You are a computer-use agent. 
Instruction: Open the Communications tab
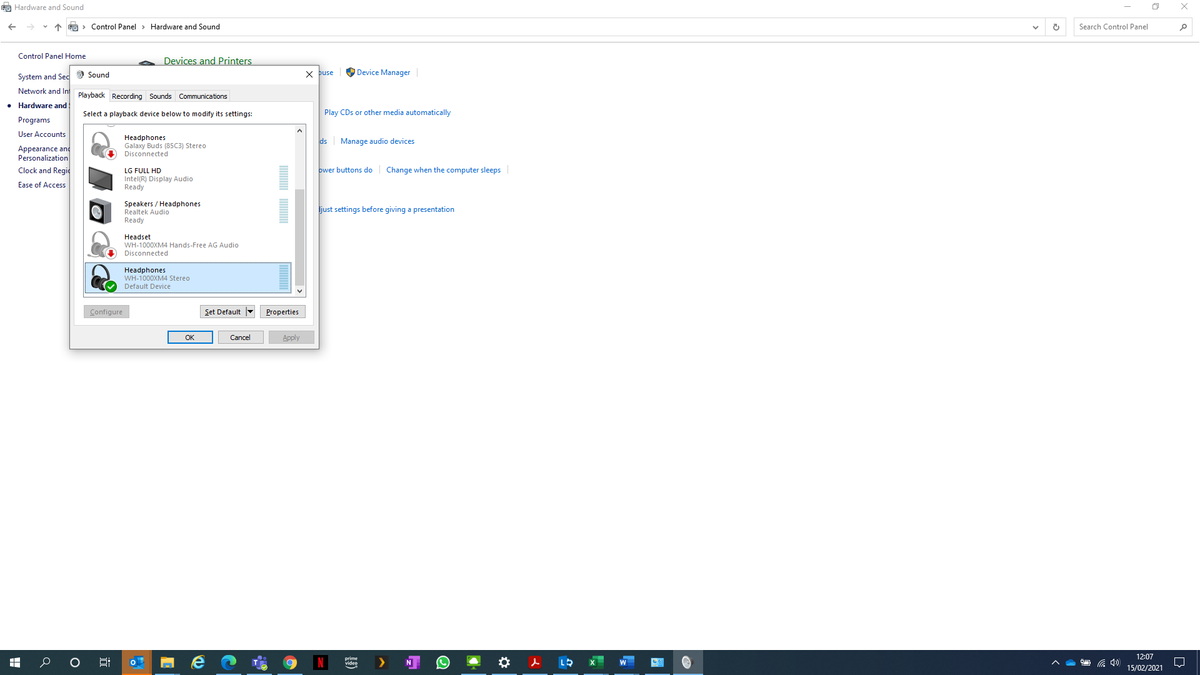coord(203,96)
